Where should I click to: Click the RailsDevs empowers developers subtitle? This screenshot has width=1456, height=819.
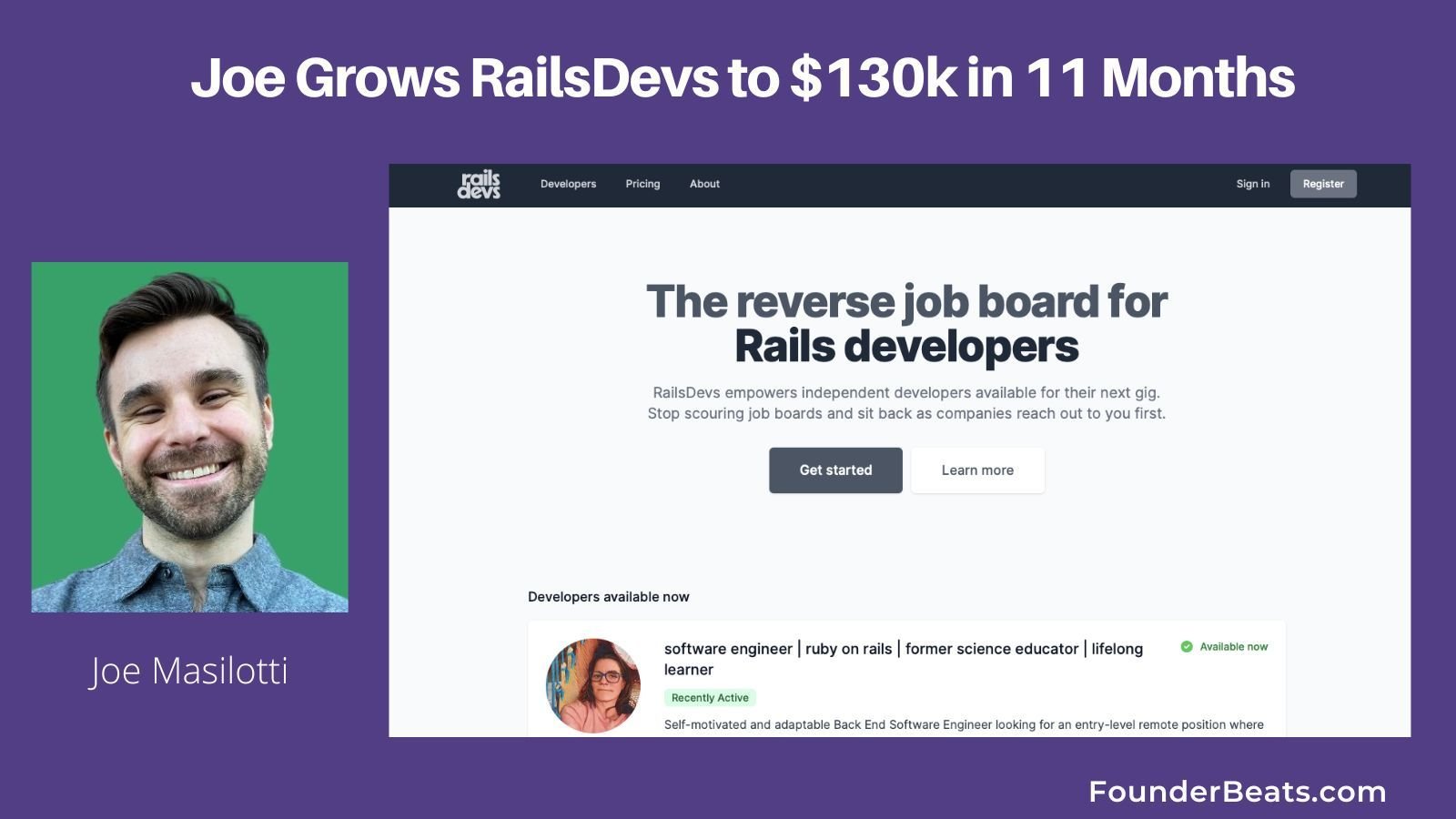(906, 403)
